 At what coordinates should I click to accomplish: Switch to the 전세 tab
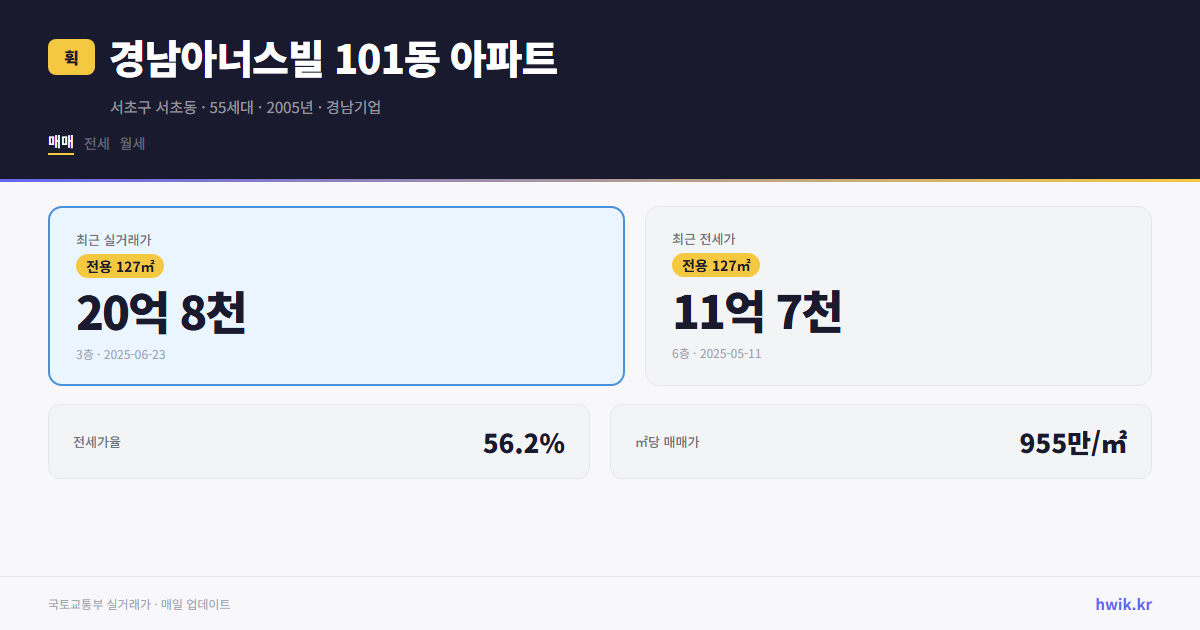tap(96, 143)
